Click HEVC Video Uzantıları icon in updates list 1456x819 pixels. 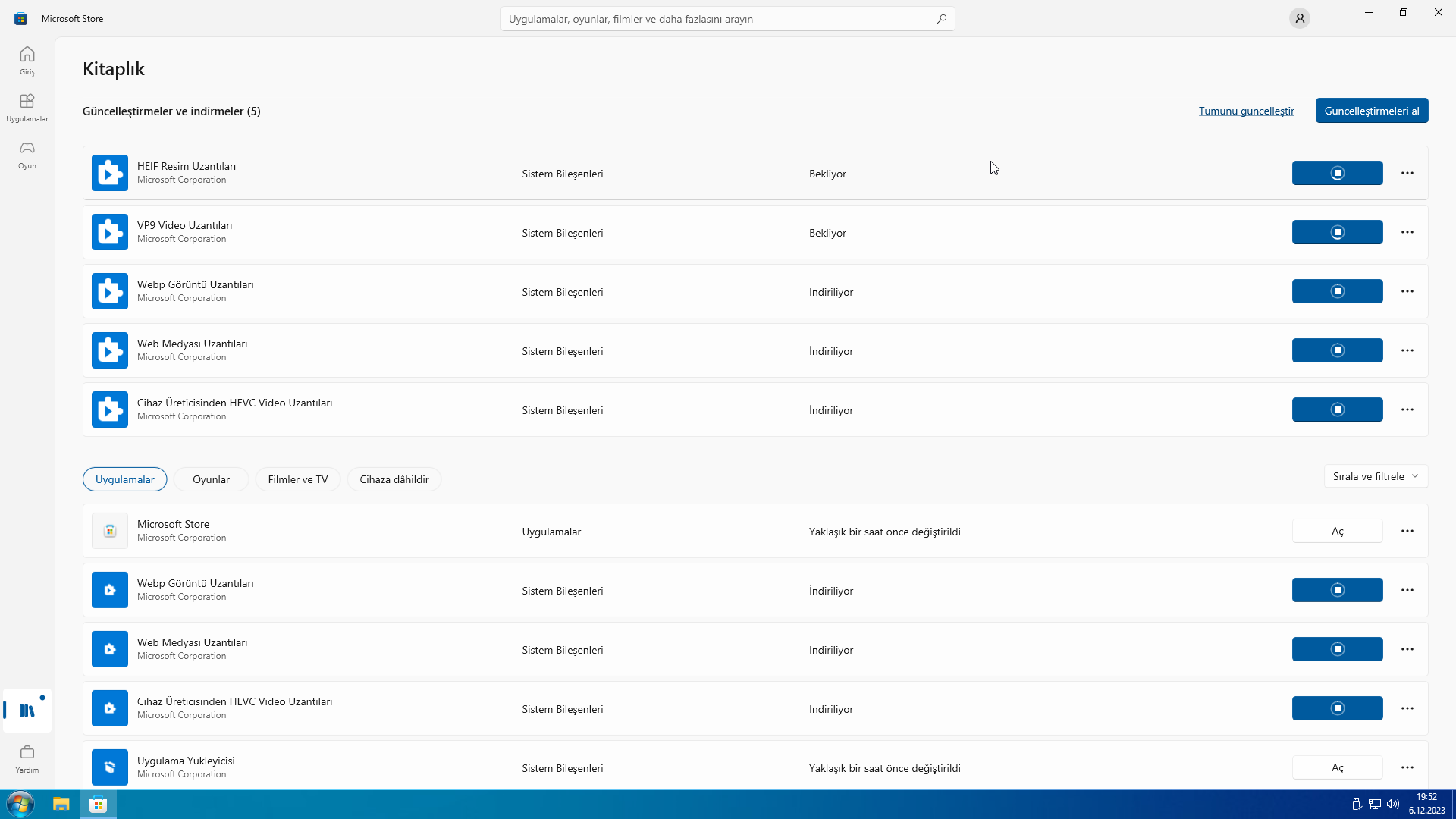(x=110, y=409)
